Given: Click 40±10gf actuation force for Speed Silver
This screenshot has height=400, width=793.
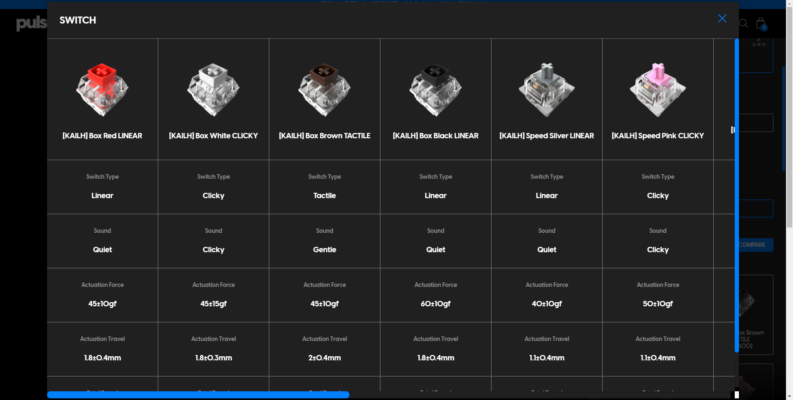Looking at the screenshot, I should coord(547,304).
